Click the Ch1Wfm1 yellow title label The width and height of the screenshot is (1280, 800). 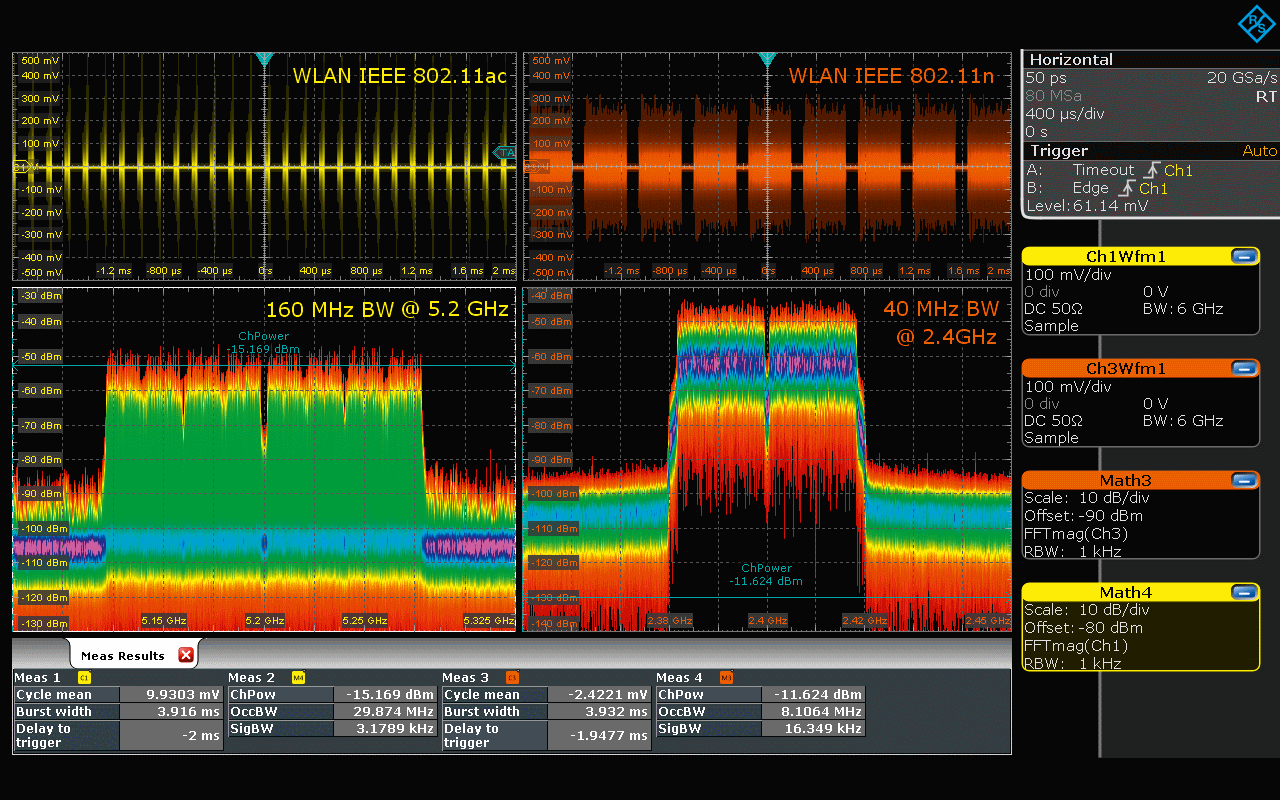(x=1125, y=256)
